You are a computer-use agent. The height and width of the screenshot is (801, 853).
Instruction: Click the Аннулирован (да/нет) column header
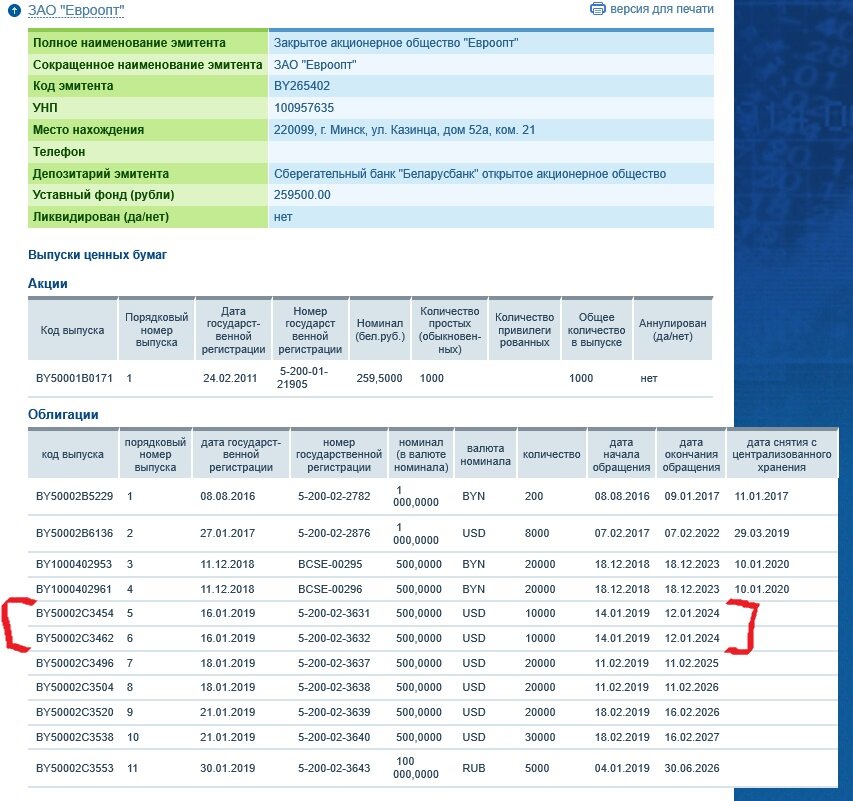(672, 330)
